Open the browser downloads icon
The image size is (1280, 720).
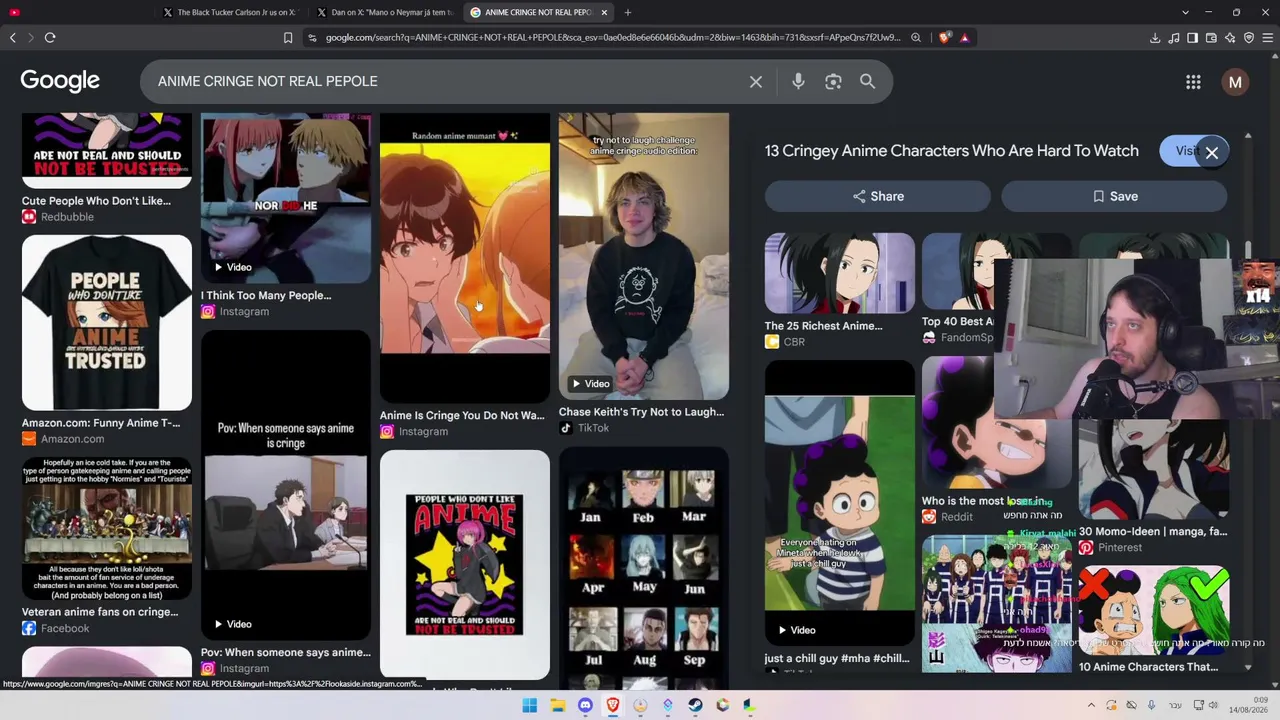pyautogui.click(x=1155, y=38)
